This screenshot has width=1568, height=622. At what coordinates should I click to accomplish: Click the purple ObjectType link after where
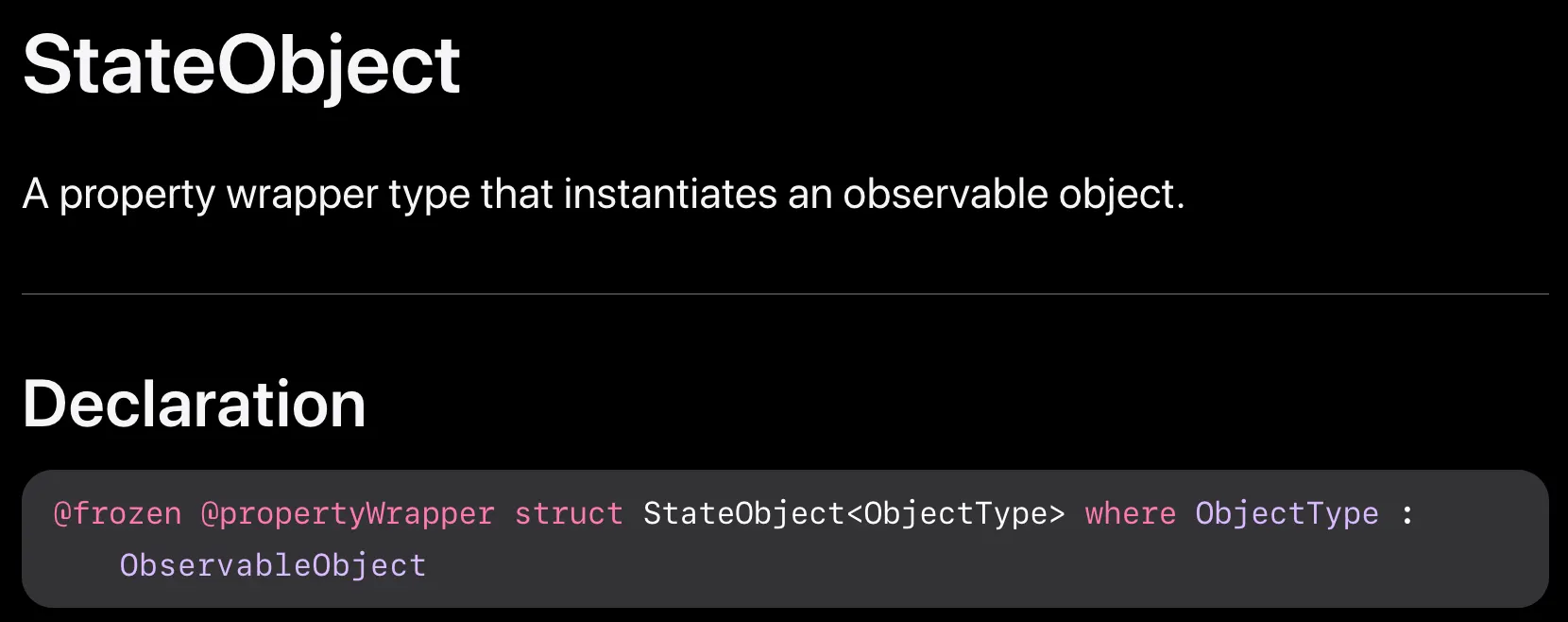(x=1286, y=513)
